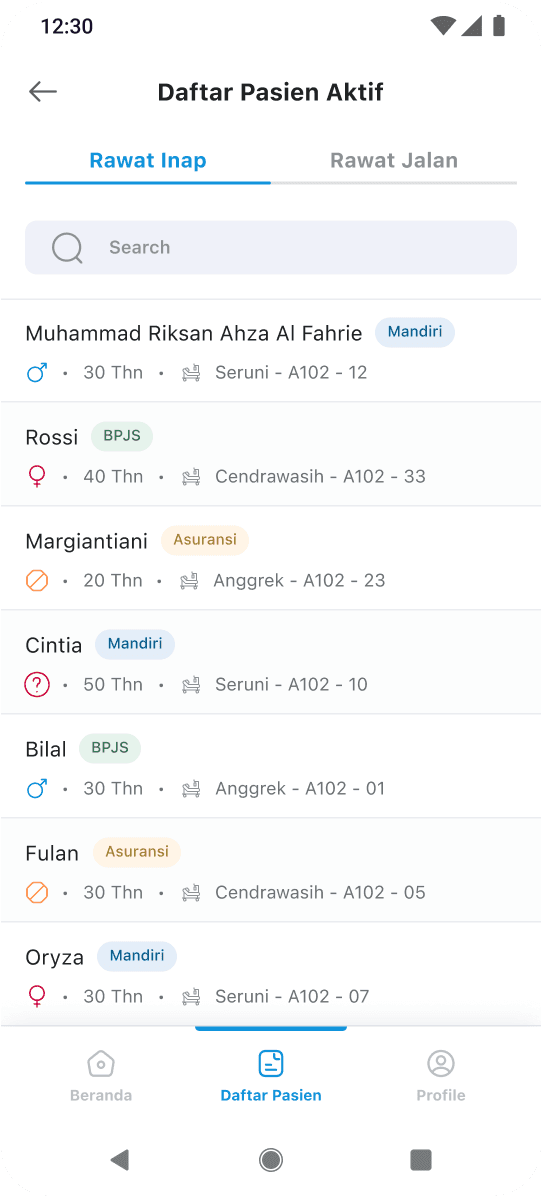The image size is (541, 1196).
Task: Open patient Margiantiani's list entry
Action: point(271,558)
